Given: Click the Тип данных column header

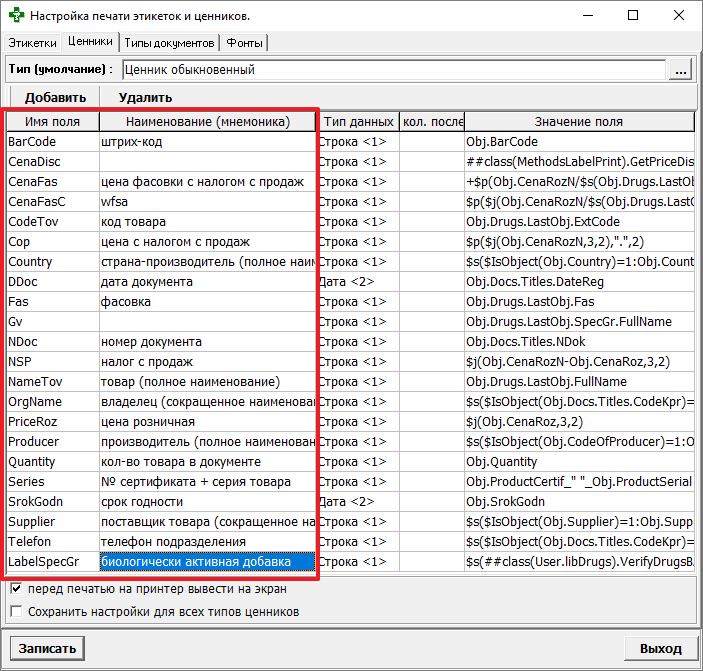Looking at the screenshot, I should point(359,122).
